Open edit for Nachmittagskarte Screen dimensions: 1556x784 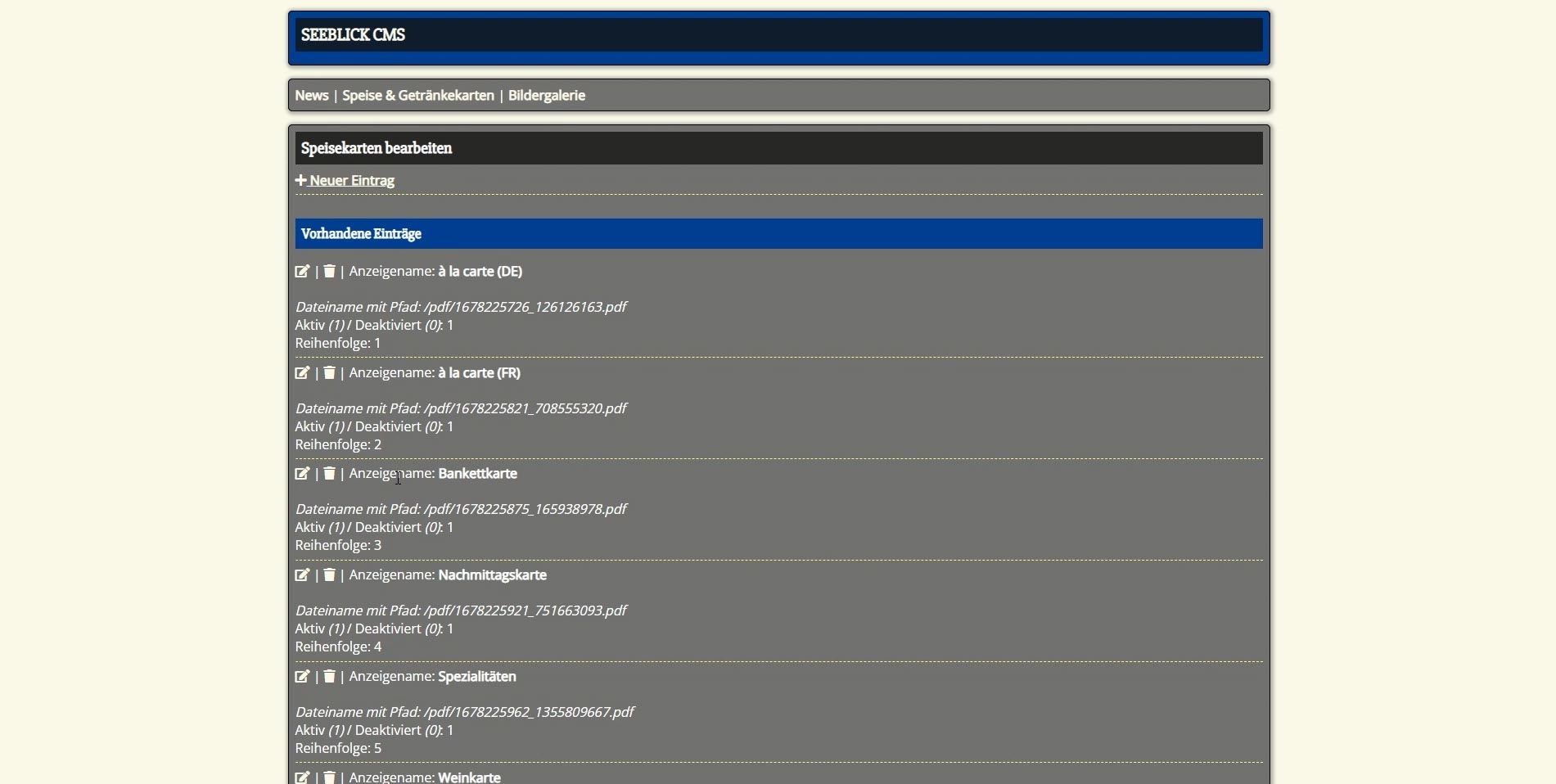tap(302, 574)
